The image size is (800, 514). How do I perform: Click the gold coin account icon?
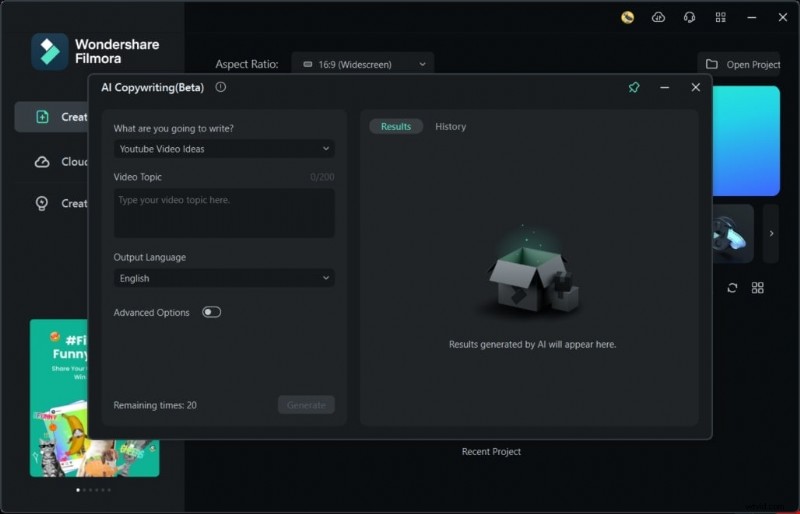tap(627, 17)
